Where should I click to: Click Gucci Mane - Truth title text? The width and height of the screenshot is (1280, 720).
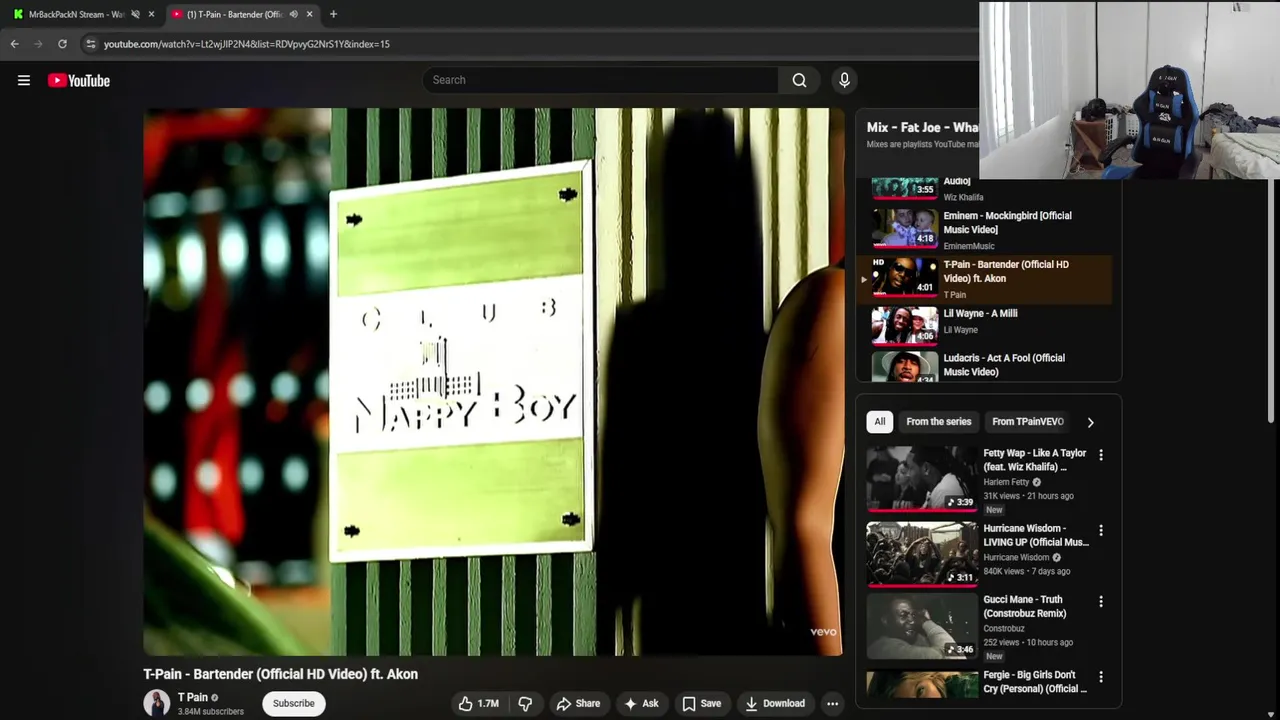[1025, 606]
